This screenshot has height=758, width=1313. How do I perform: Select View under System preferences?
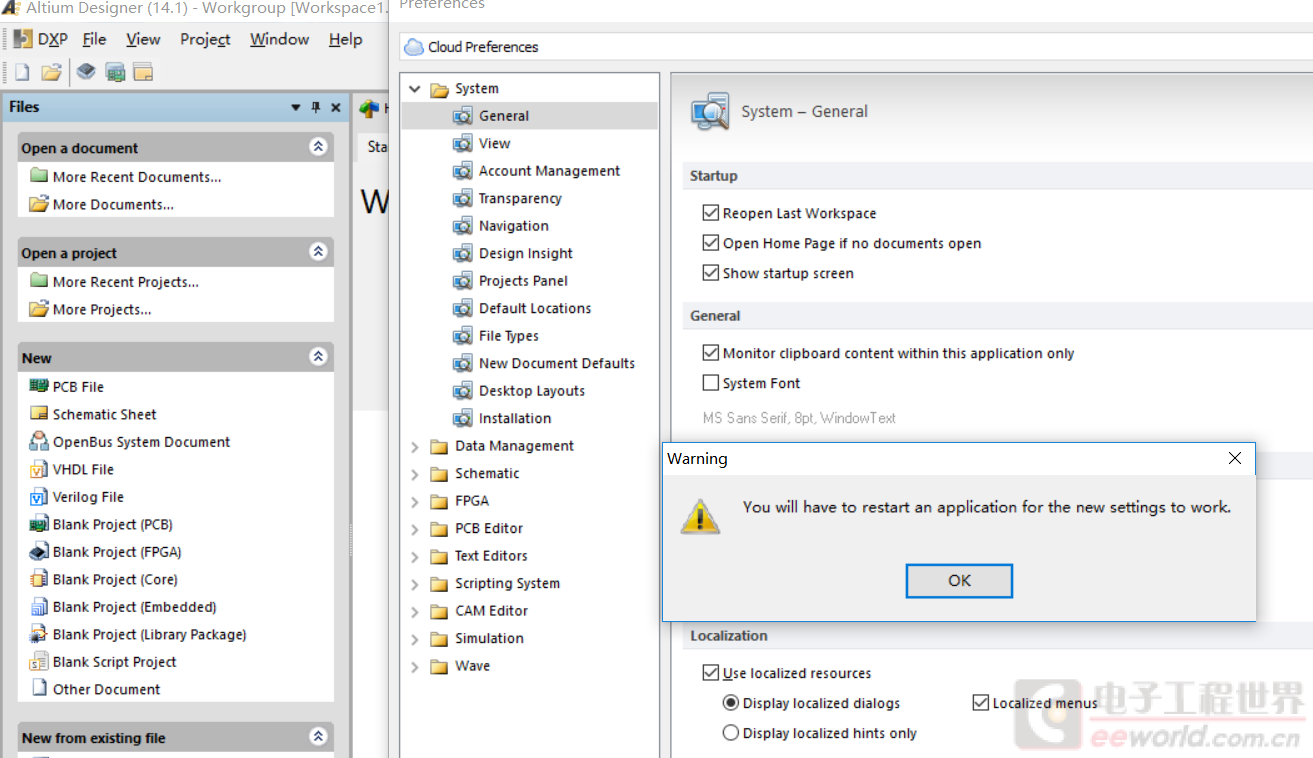495,143
